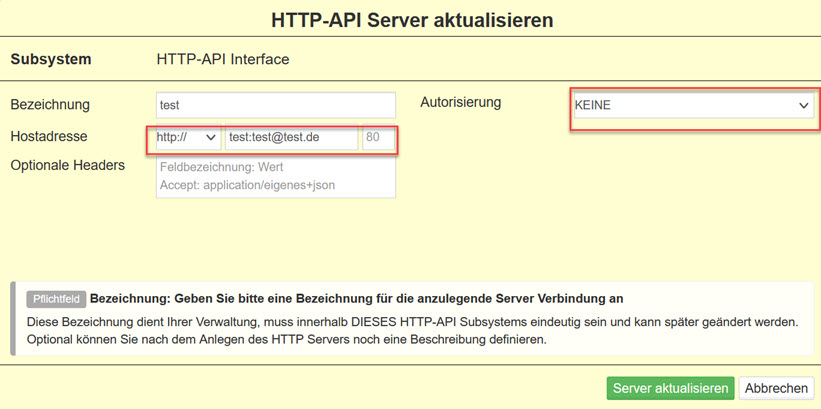
Task: Click the 'Optionale Headers' label
Action: click(x=68, y=165)
